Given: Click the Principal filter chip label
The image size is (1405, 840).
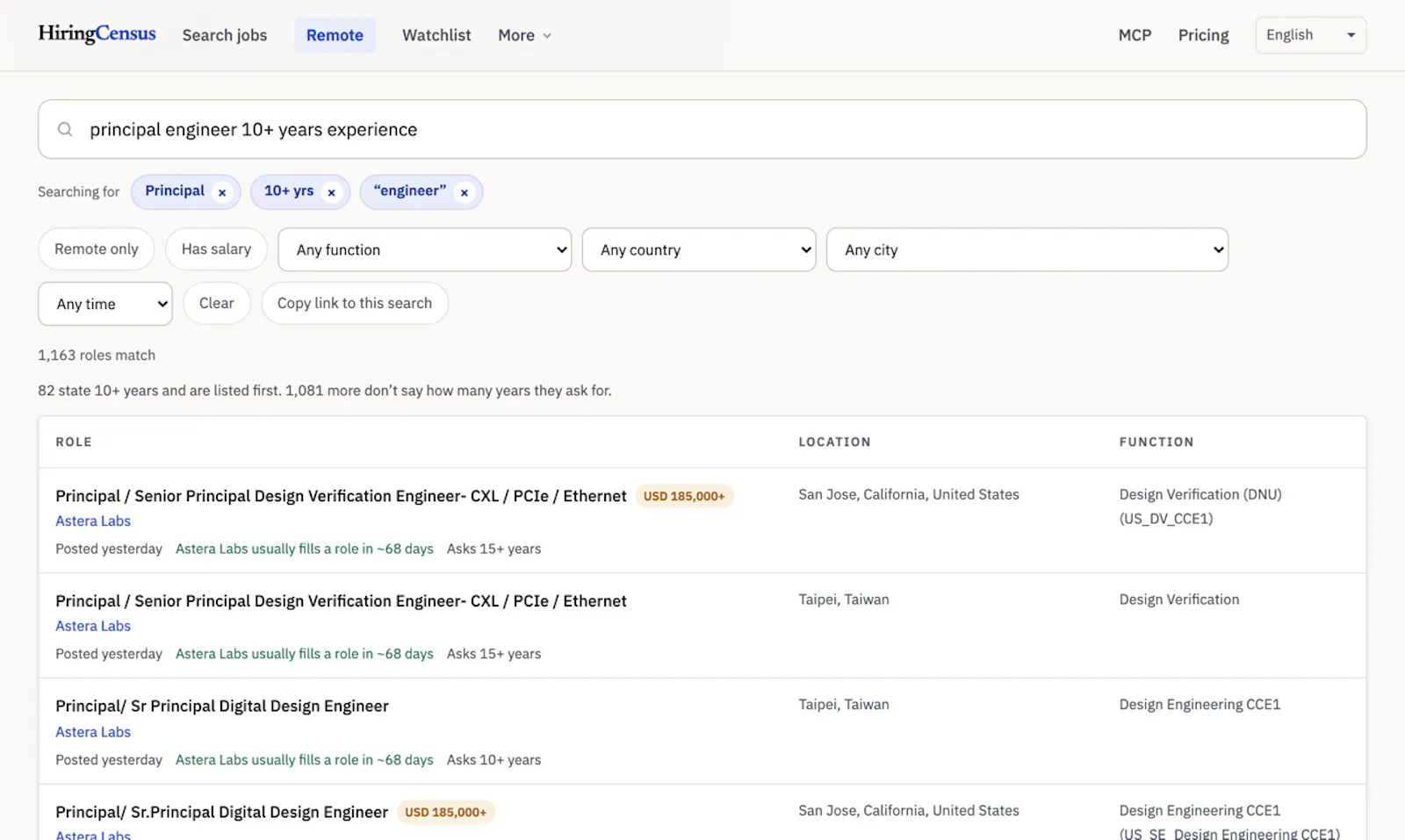Looking at the screenshot, I should pyautogui.click(x=175, y=190).
